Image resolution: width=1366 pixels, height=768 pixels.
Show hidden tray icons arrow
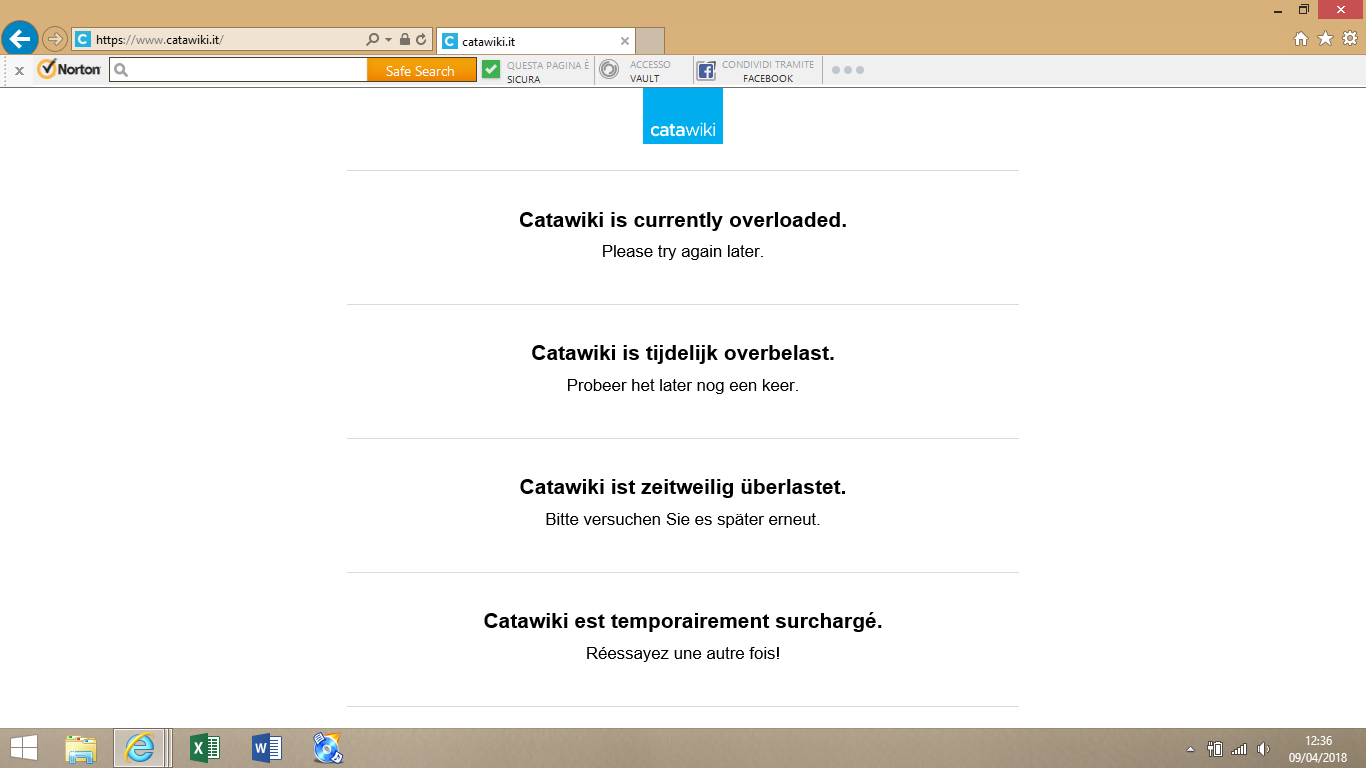pos(1190,749)
